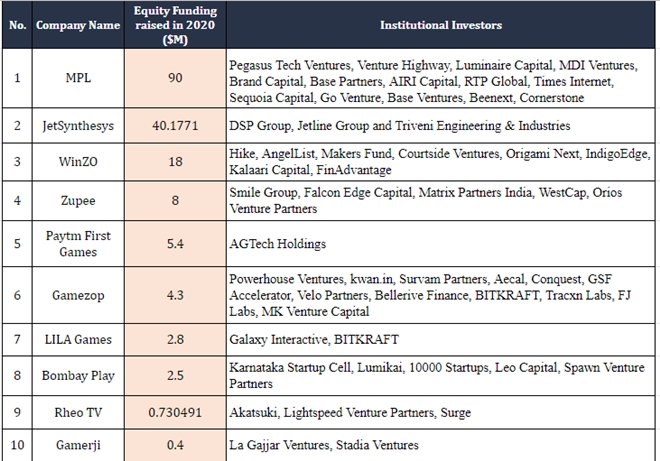The width and height of the screenshot is (660, 461).
Task: Click Gamezop's 4.3 funding value
Action: pos(174,296)
